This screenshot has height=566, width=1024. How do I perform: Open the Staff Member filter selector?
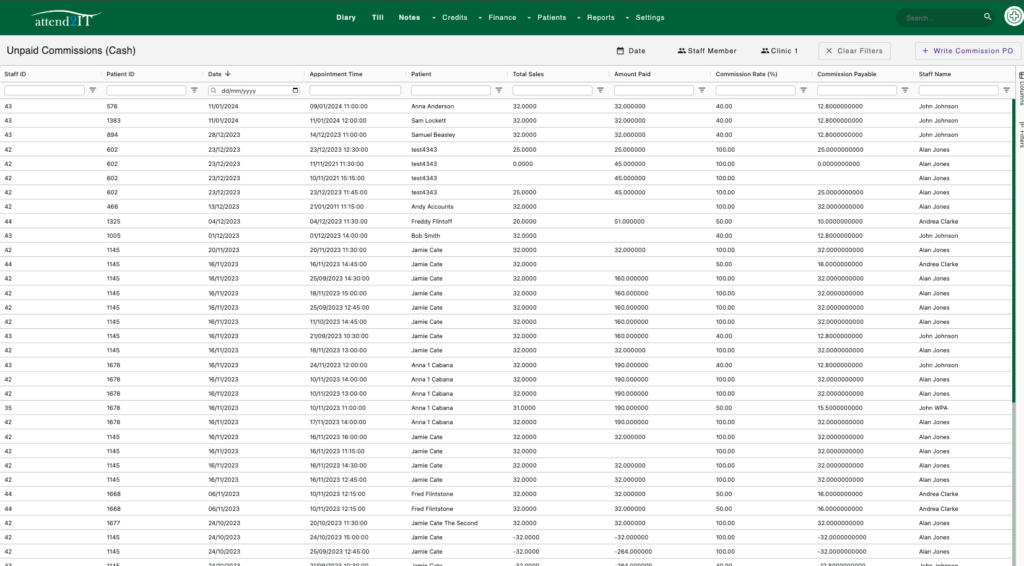coord(707,51)
